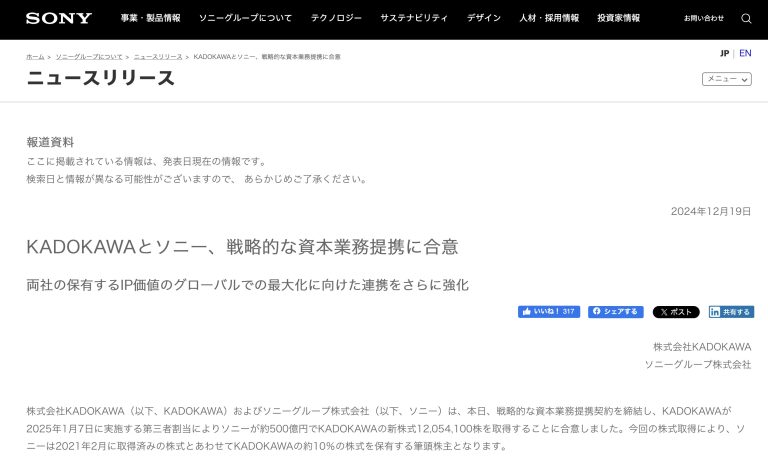Click ニュースリリース breadcrumb link
The width and height of the screenshot is (768, 461).
coord(158,57)
